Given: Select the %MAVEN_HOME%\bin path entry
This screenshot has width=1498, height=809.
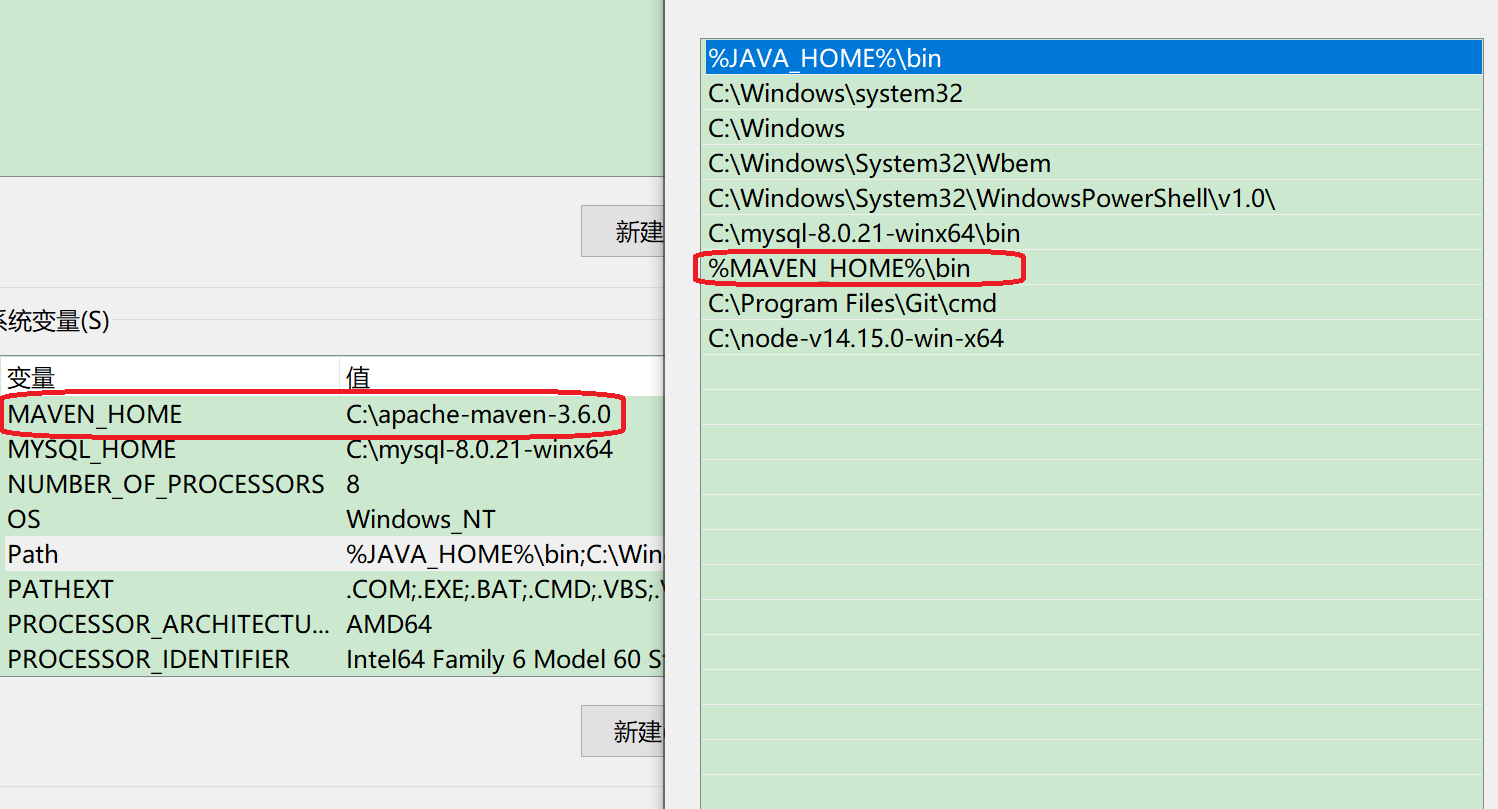Looking at the screenshot, I should [839, 269].
